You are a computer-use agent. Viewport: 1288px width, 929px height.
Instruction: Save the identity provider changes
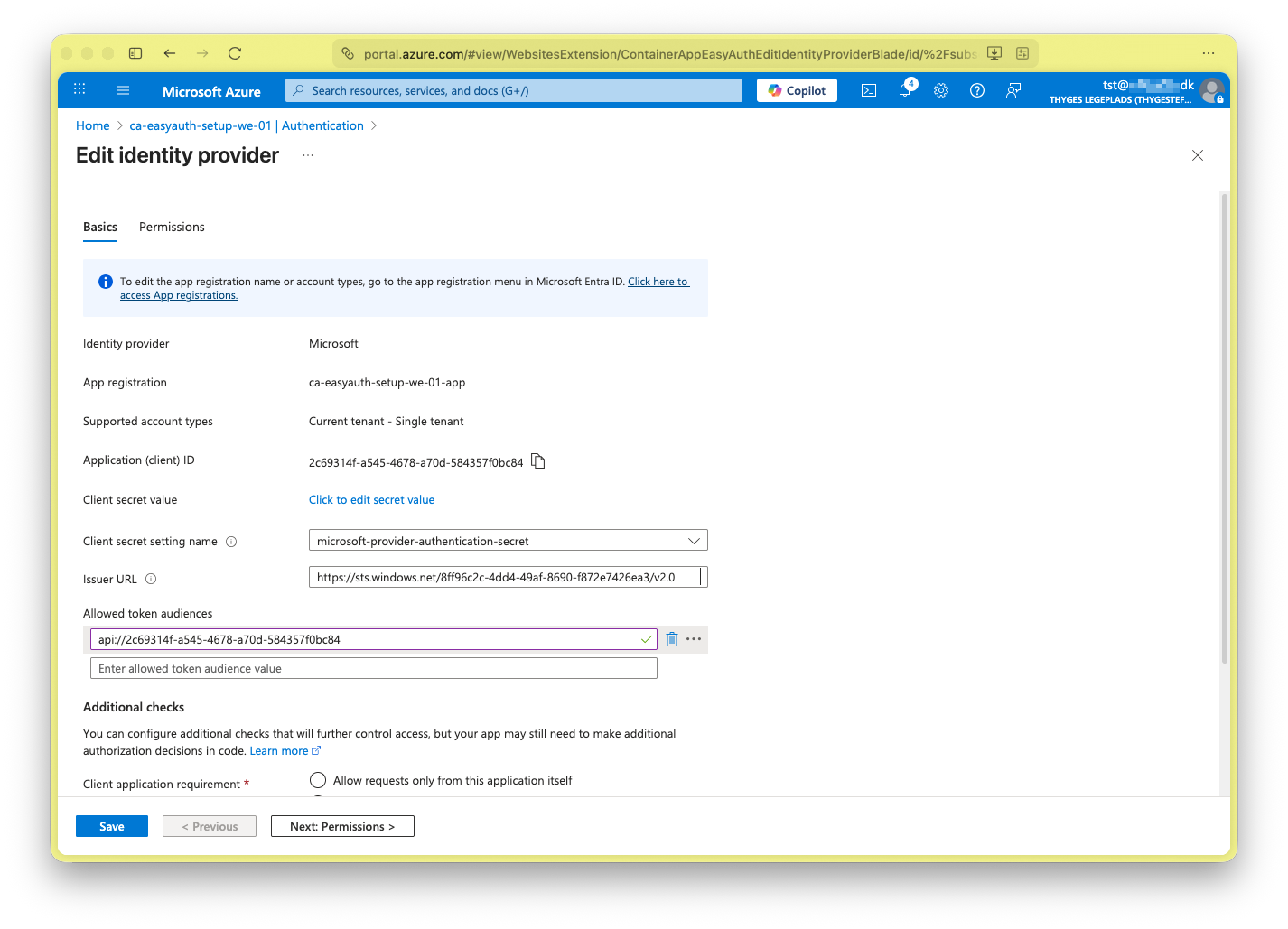(x=112, y=826)
